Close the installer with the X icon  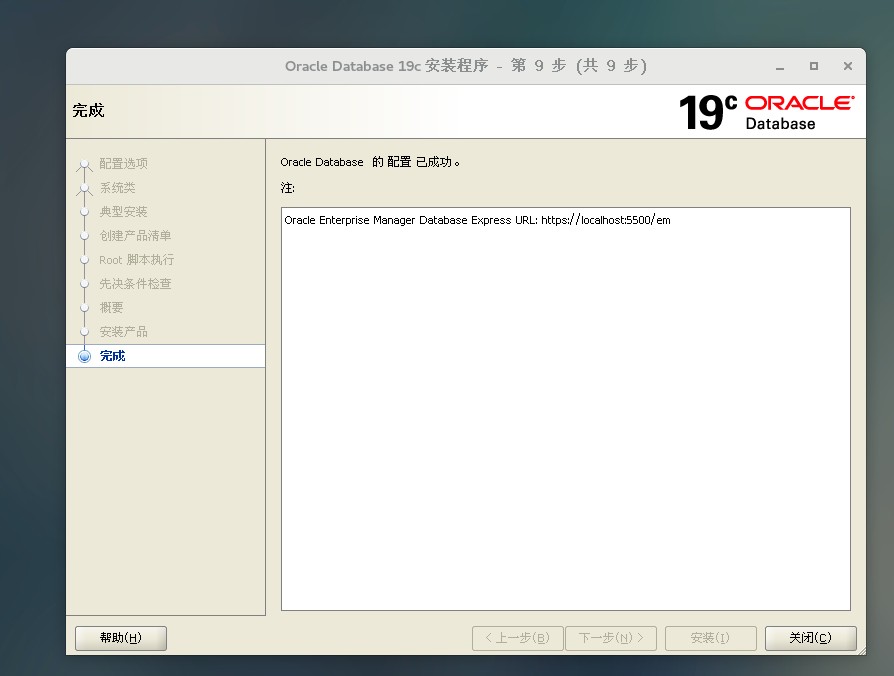(848, 66)
